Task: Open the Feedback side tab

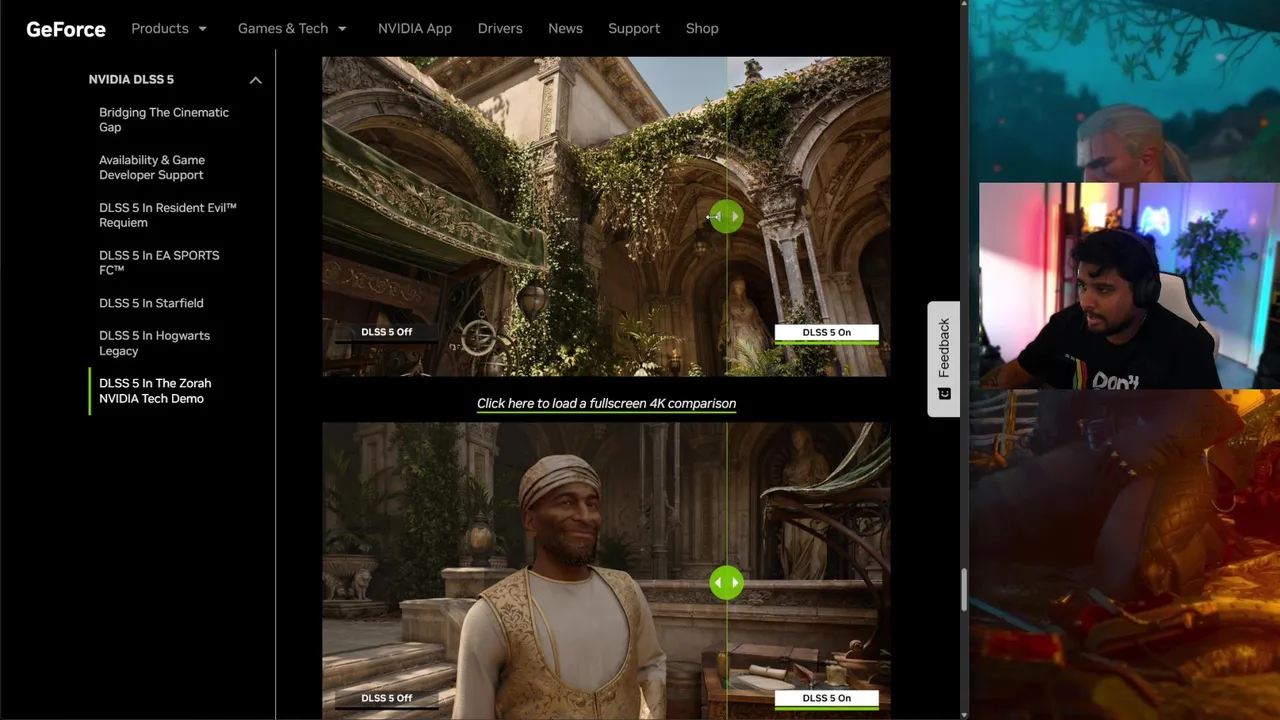Action: click(x=944, y=359)
